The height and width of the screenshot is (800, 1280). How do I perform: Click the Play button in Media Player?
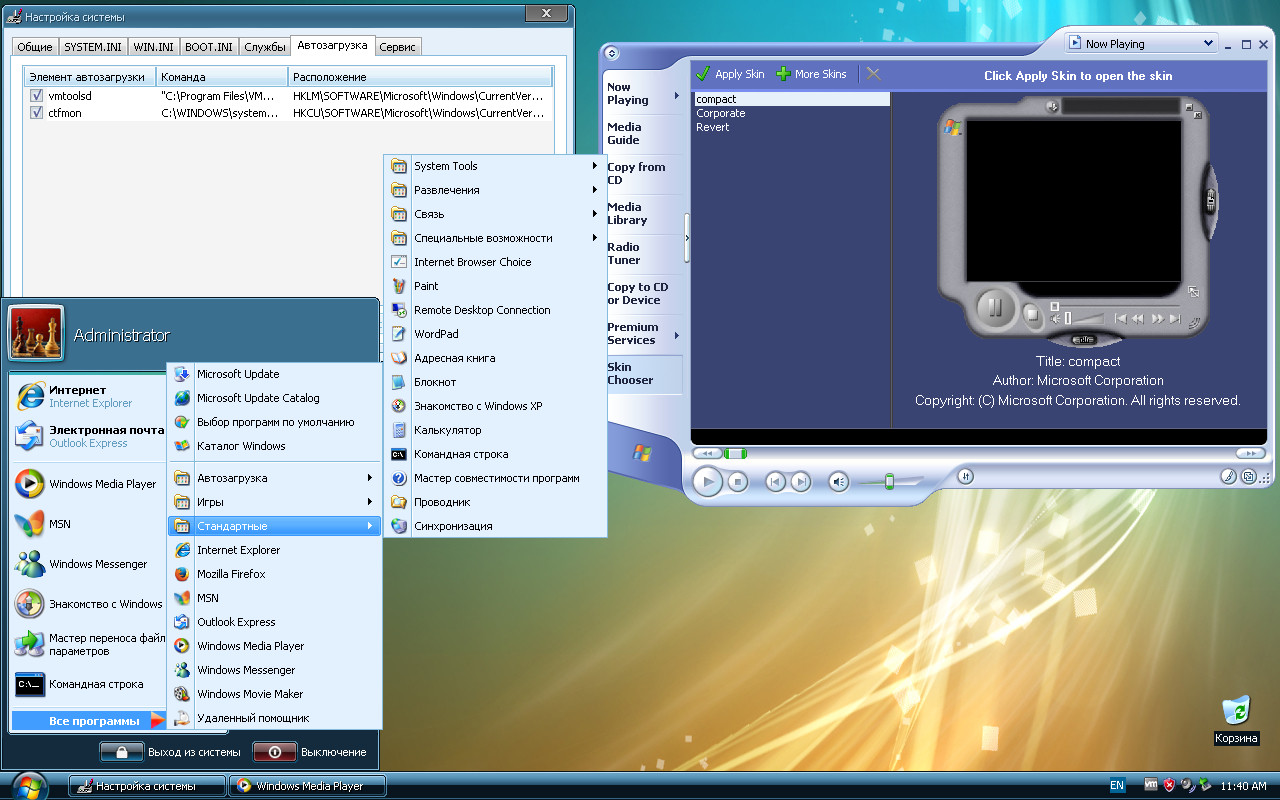click(x=707, y=481)
